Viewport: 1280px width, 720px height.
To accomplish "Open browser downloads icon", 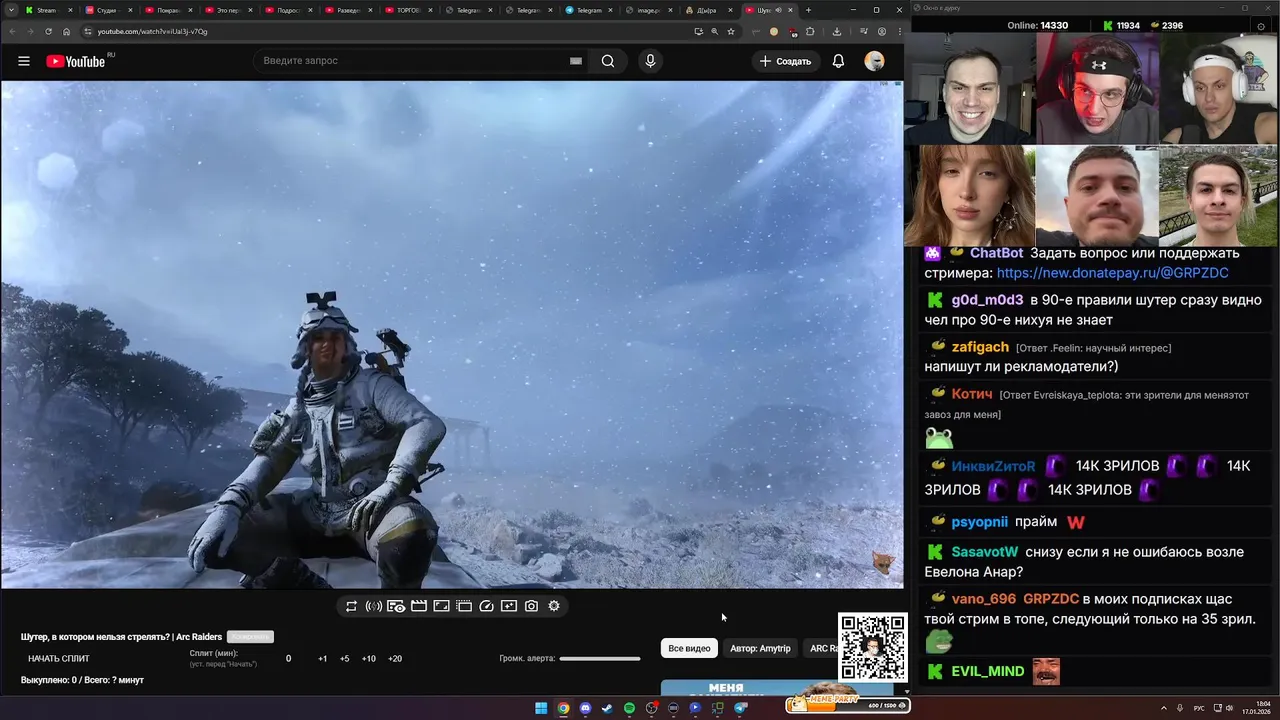I will click(837, 31).
